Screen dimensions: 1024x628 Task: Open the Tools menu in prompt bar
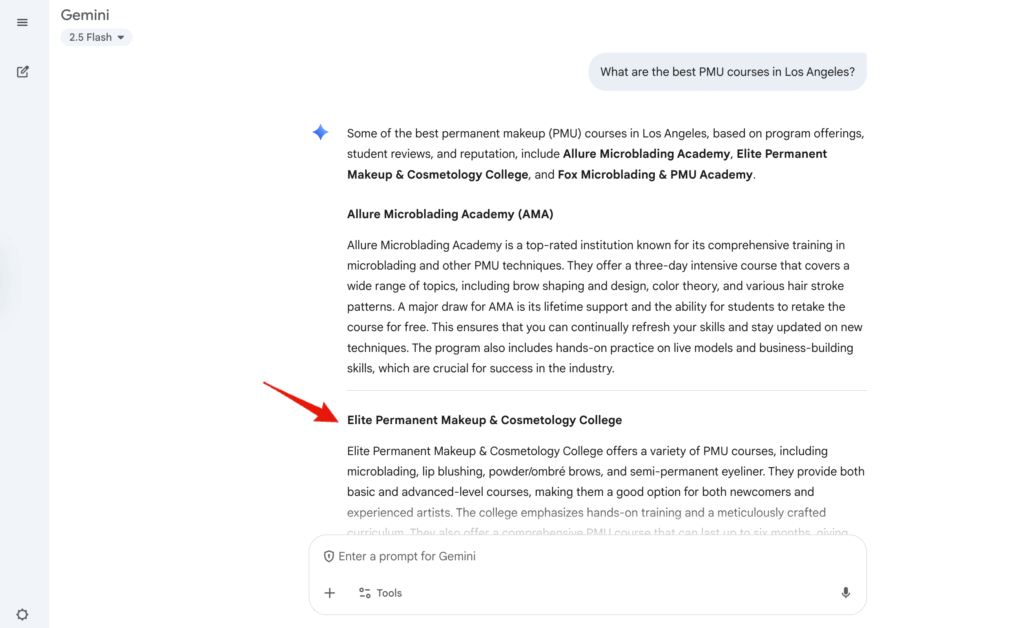click(380, 593)
